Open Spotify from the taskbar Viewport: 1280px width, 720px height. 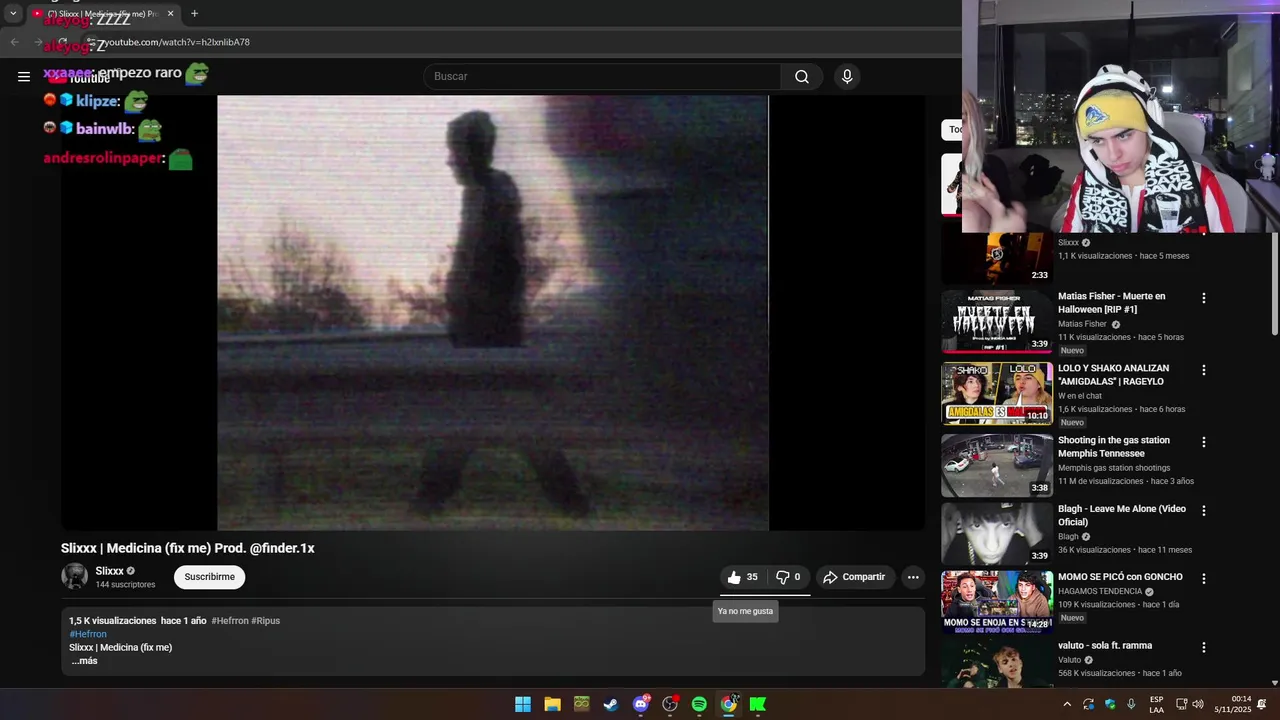699,705
